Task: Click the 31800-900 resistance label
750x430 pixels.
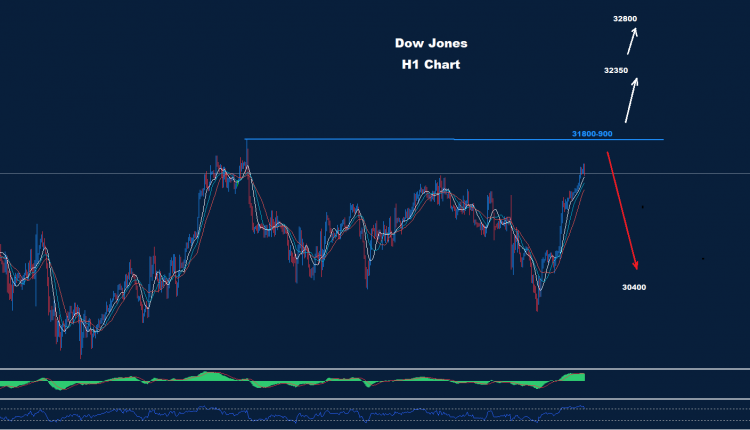Action: pos(592,134)
